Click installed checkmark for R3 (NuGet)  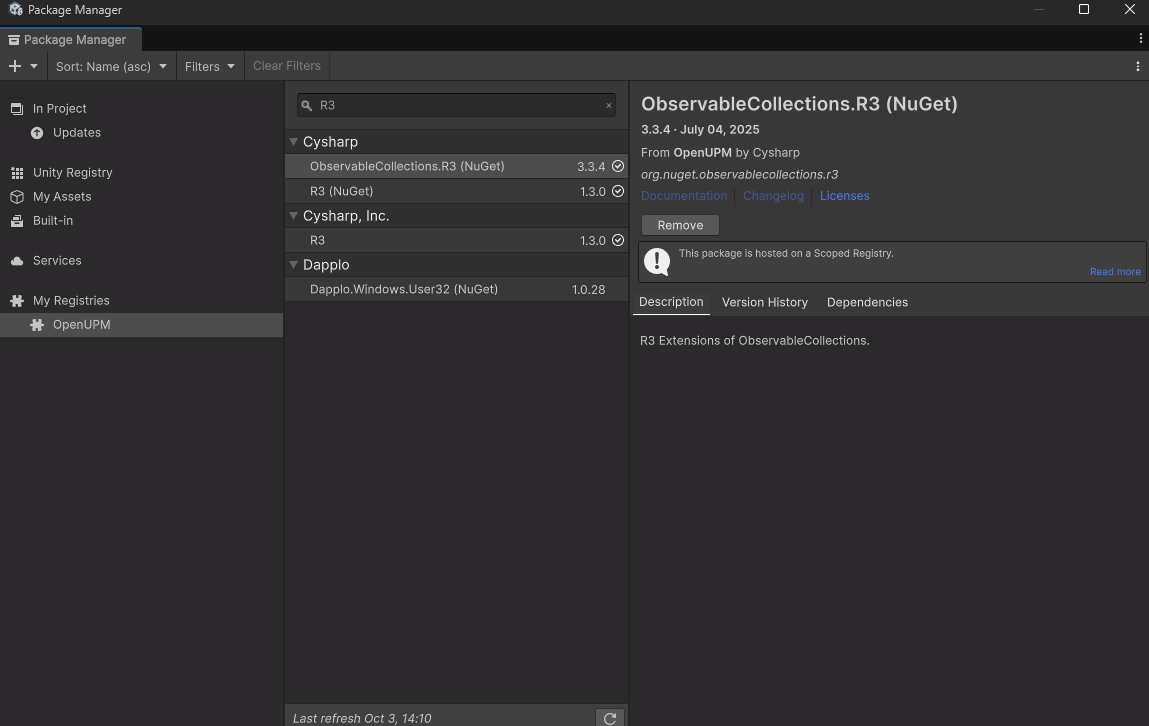[x=618, y=191]
